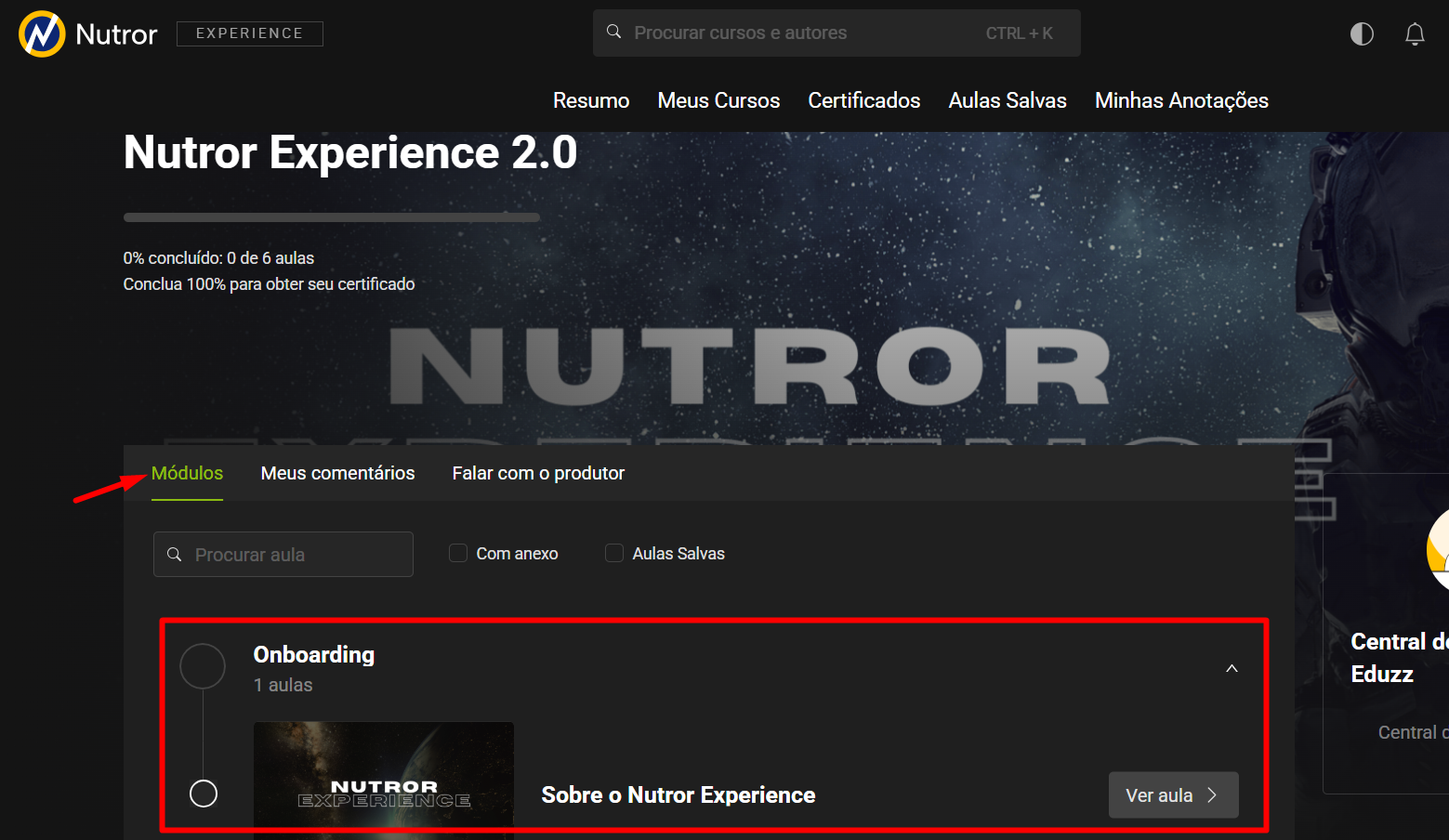1449x840 pixels.
Task: Click the Nutror Experience 2.0 course title
Action: click(350, 152)
